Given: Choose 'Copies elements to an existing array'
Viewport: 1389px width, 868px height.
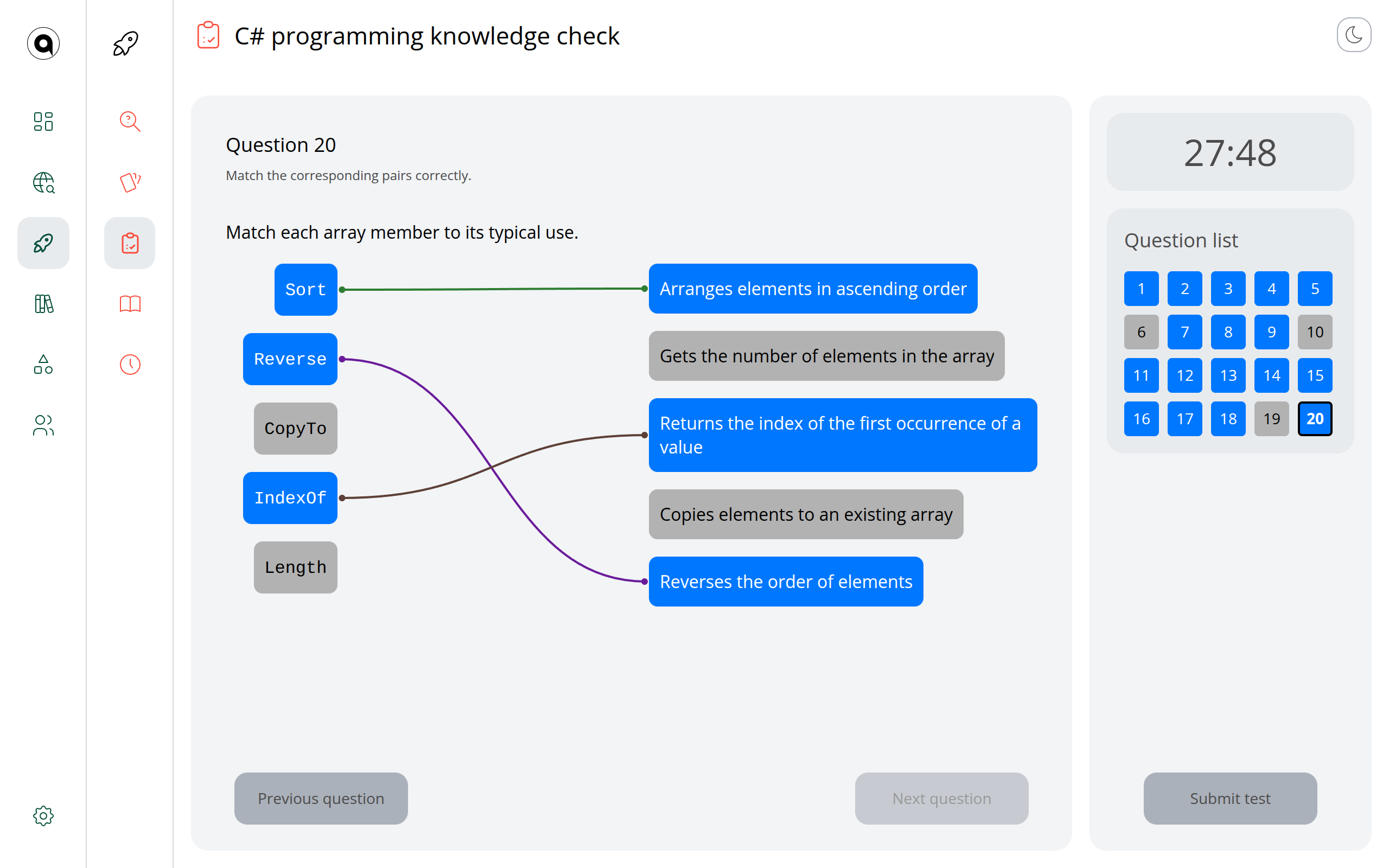Looking at the screenshot, I should click(806, 514).
